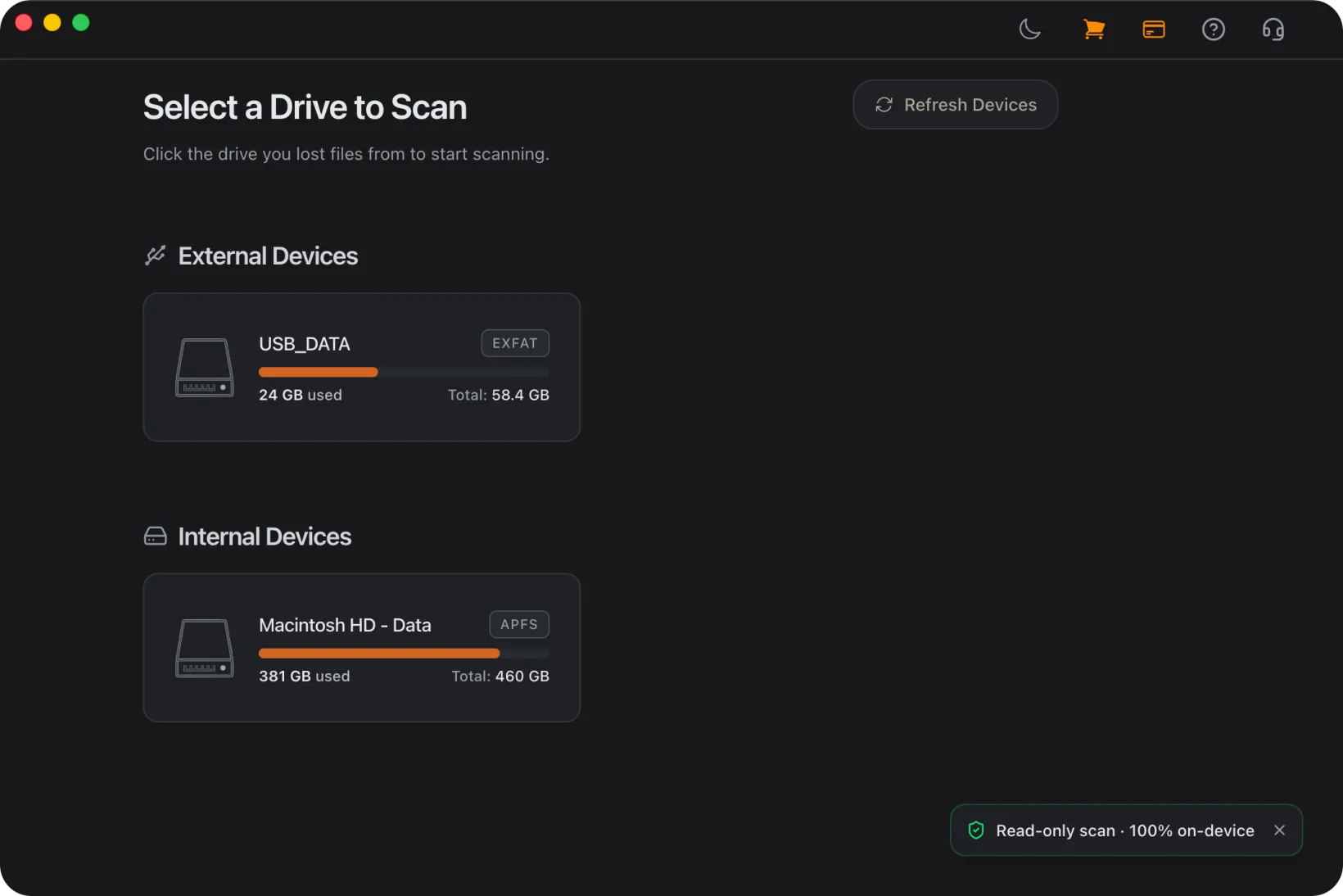The image size is (1343, 896).
Task: Click the '381 GB used' text
Action: pyautogui.click(x=305, y=676)
